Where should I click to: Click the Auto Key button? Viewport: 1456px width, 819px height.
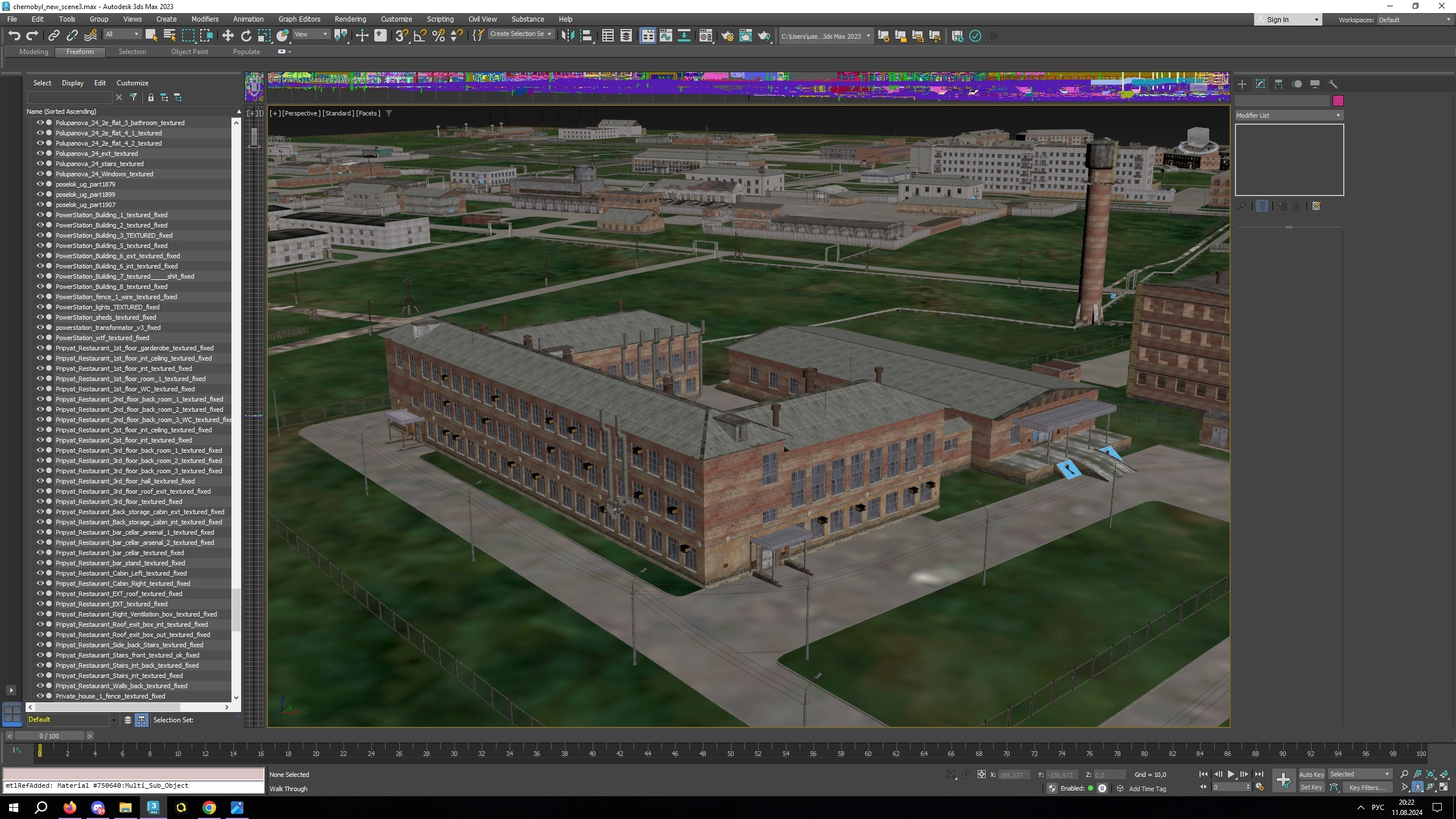click(1311, 775)
